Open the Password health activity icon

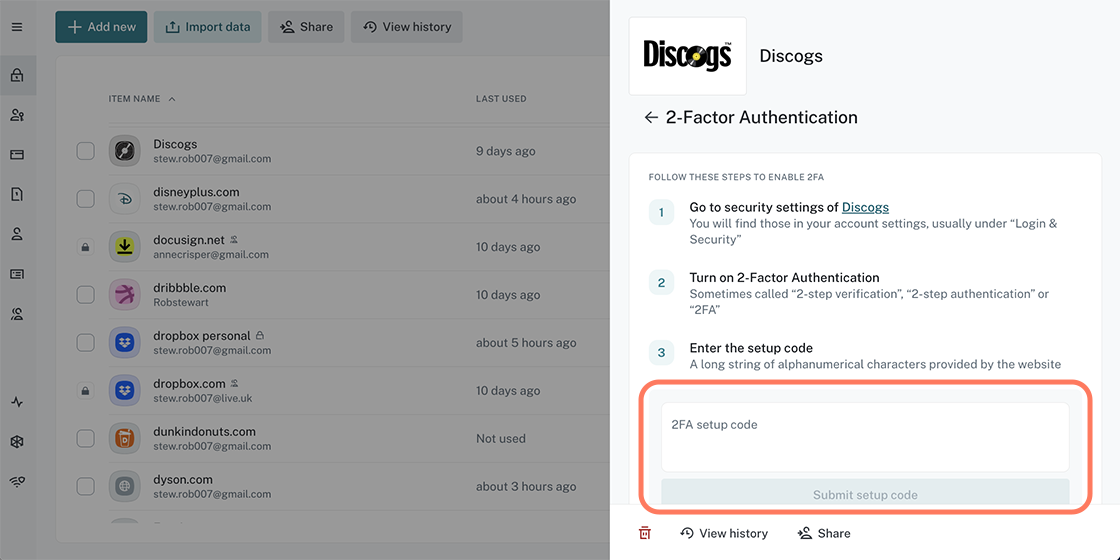point(17,402)
